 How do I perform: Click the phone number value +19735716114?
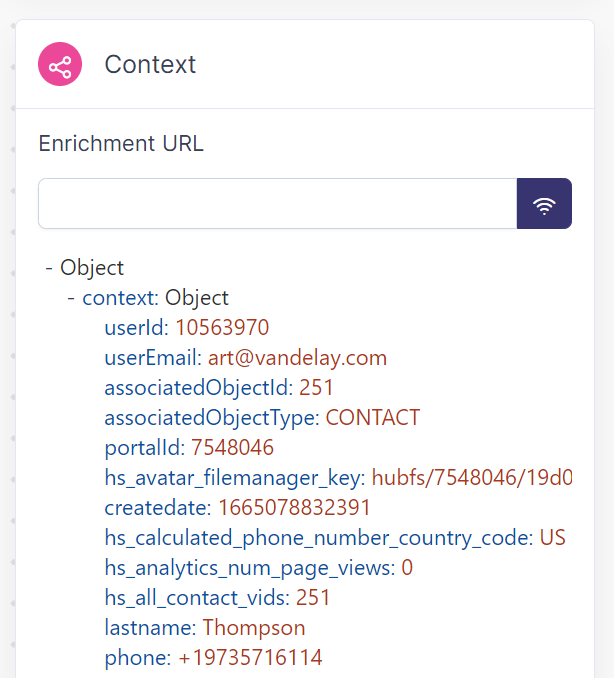[x=250, y=658]
